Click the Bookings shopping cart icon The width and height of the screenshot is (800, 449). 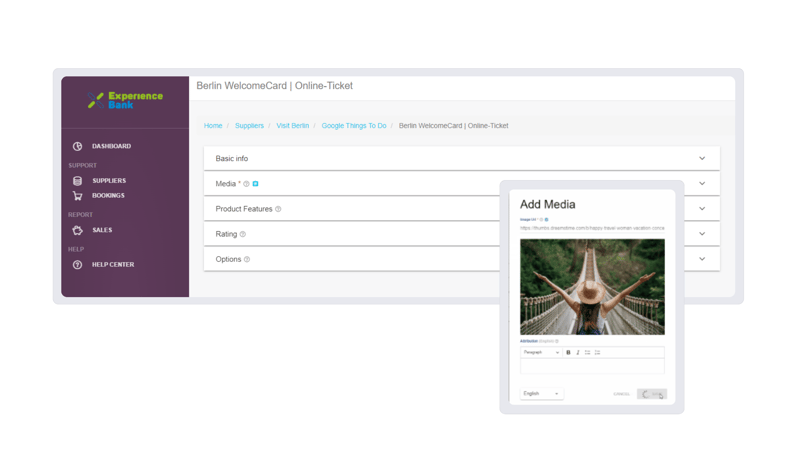pyautogui.click(x=77, y=196)
